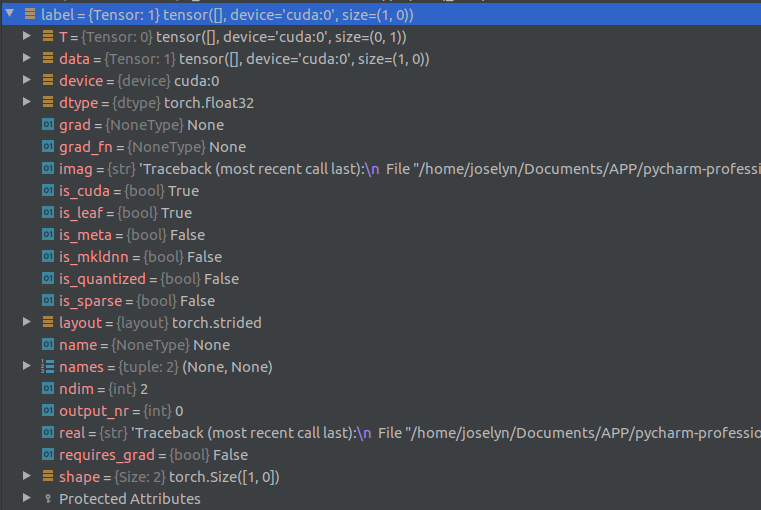The width and height of the screenshot is (761, 510).
Task: Select the output_nr = 0 row
Action: [121, 411]
